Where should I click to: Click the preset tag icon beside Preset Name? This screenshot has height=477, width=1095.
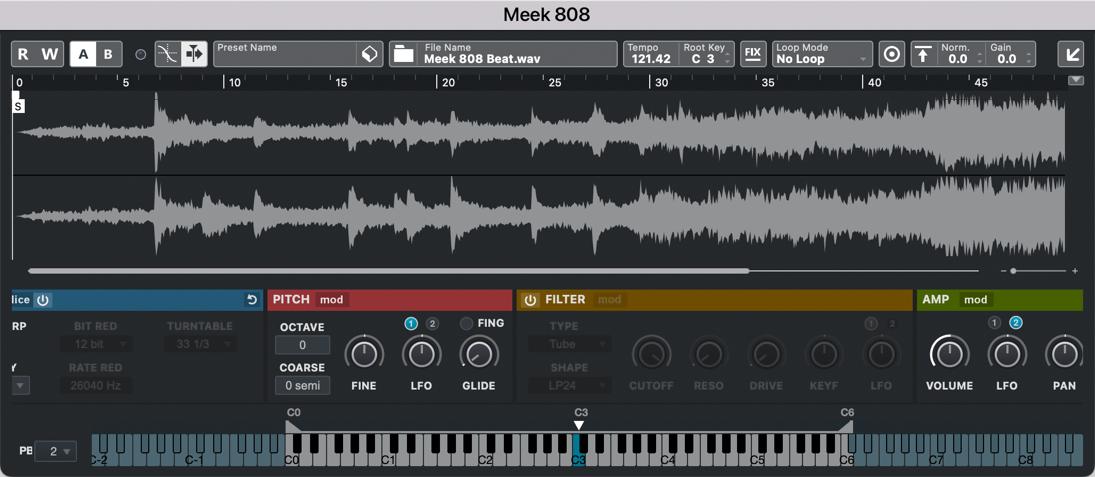coord(370,54)
